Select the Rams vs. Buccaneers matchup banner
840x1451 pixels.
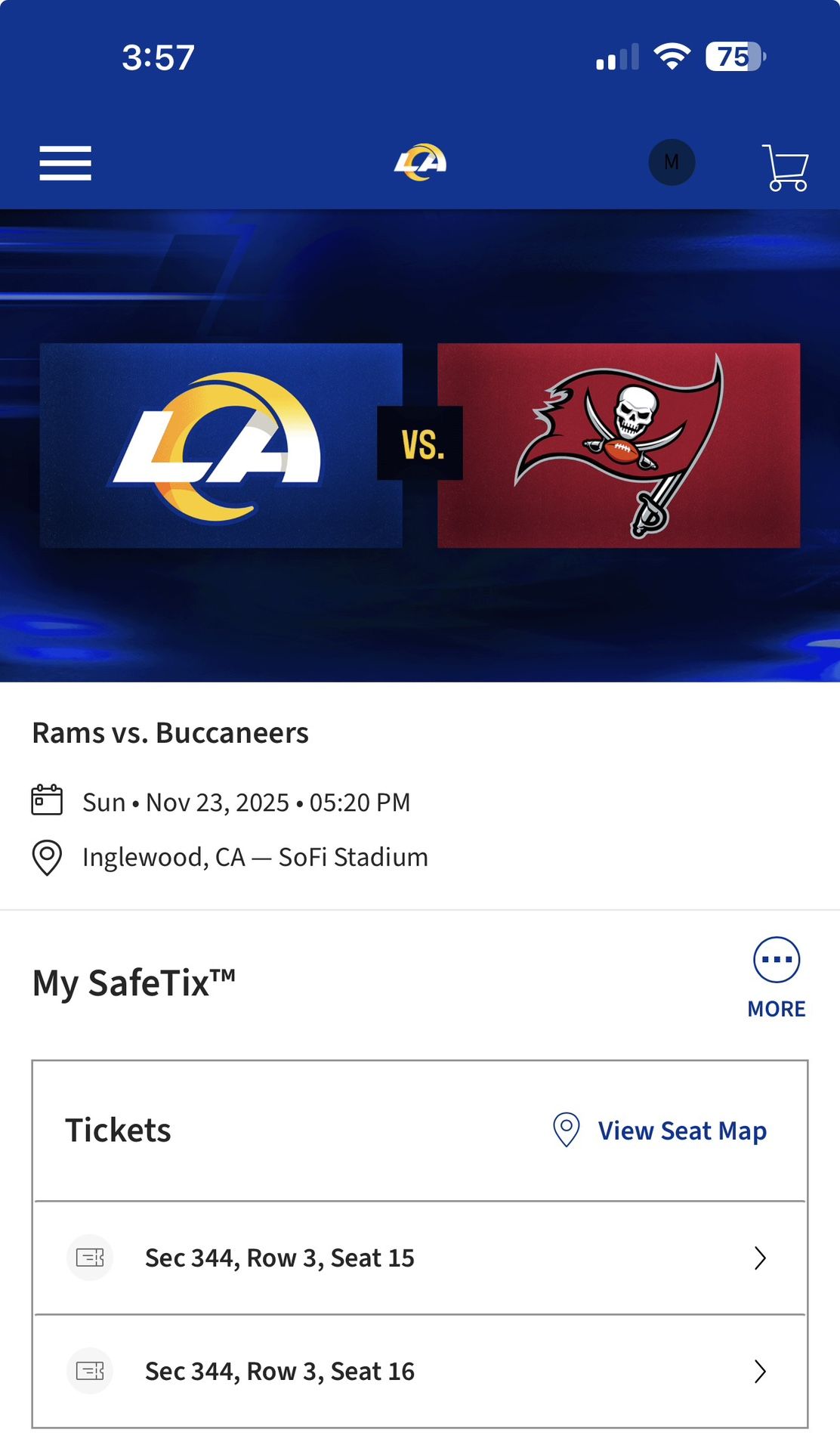[x=420, y=446]
